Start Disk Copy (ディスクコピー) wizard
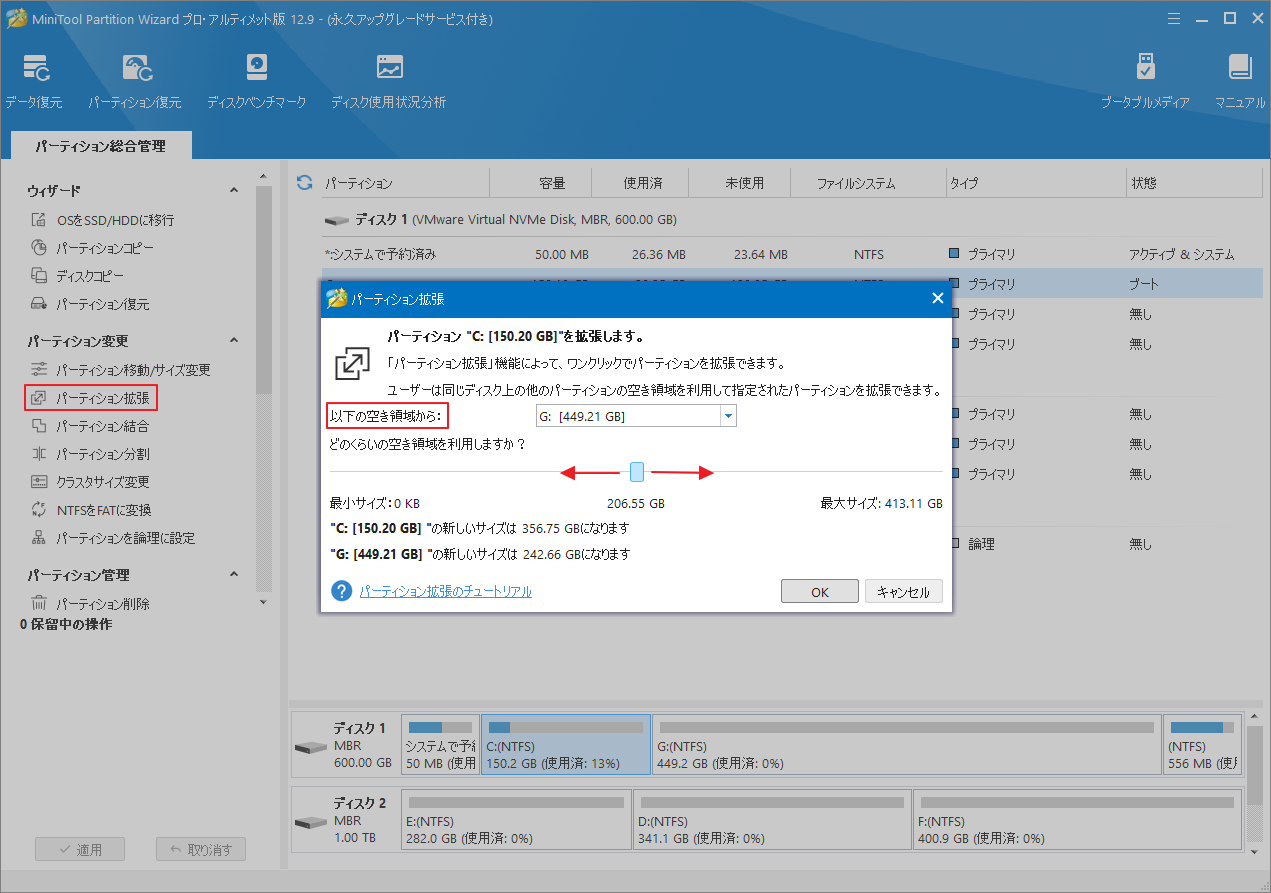Viewport: 1271px width, 893px height. pyautogui.click(x=78, y=276)
